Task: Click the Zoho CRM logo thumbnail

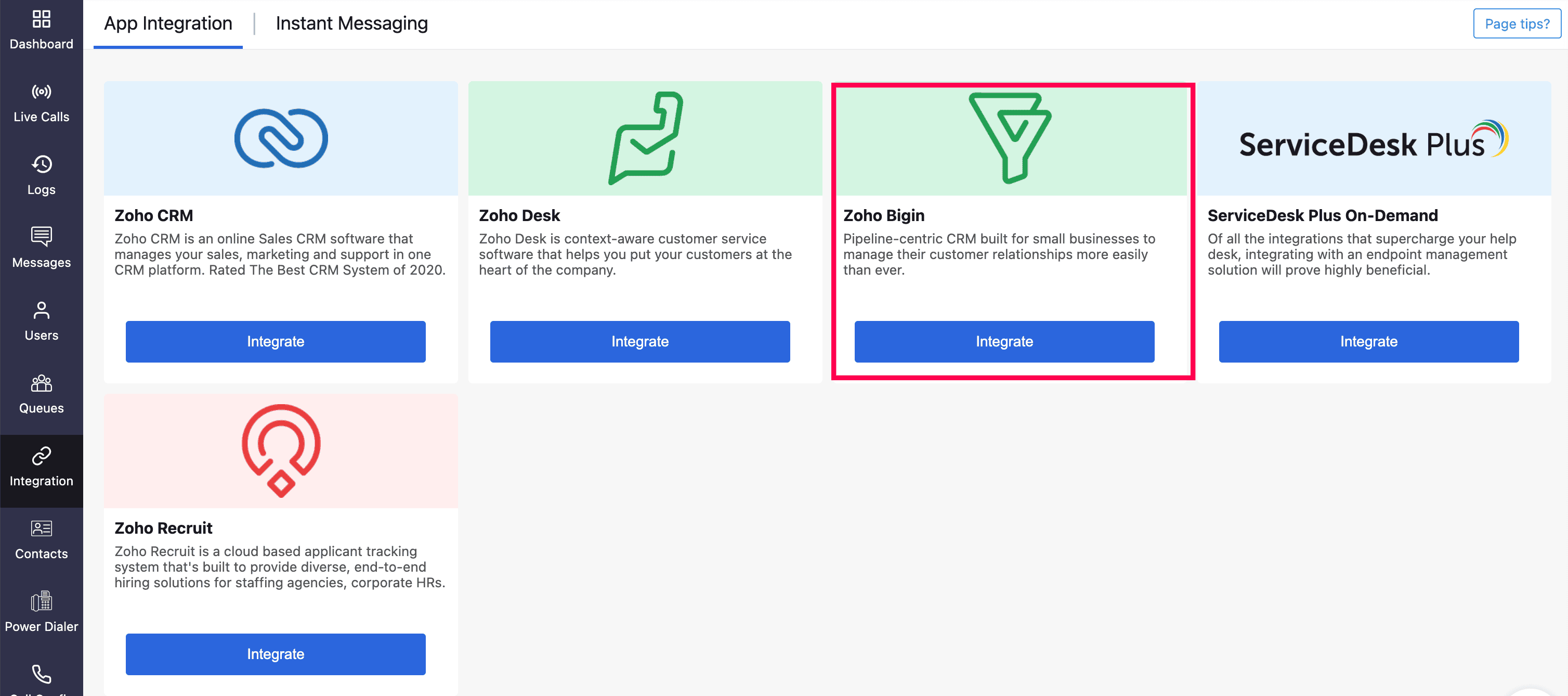Action: pyautogui.click(x=281, y=138)
